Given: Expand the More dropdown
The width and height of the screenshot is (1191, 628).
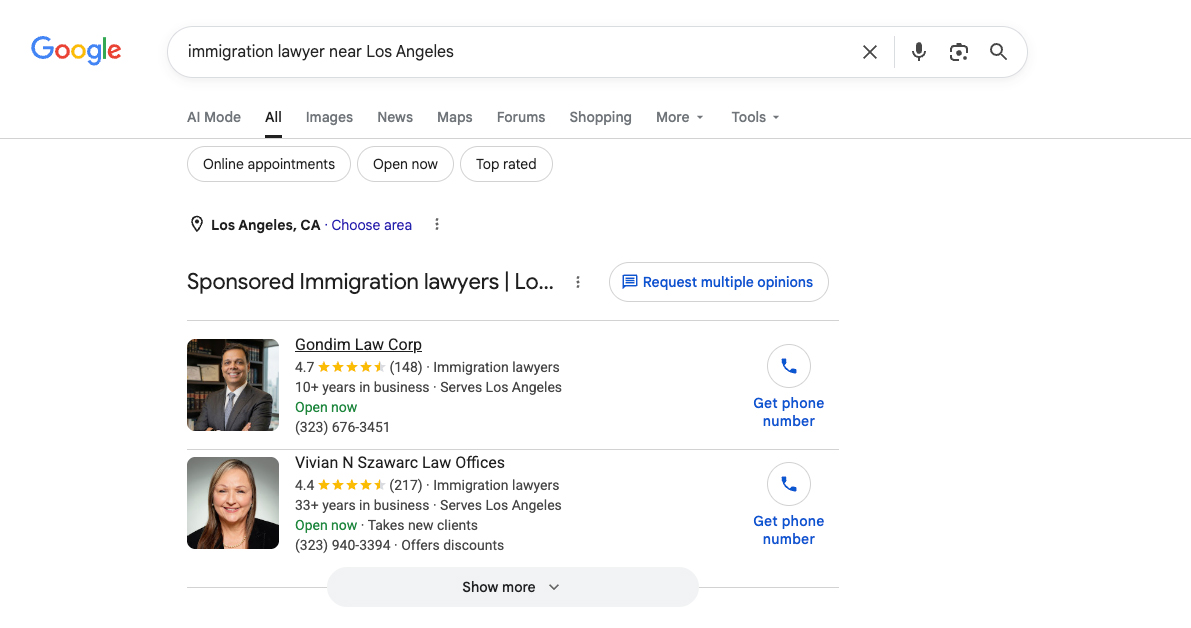Looking at the screenshot, I should [680, 117].
